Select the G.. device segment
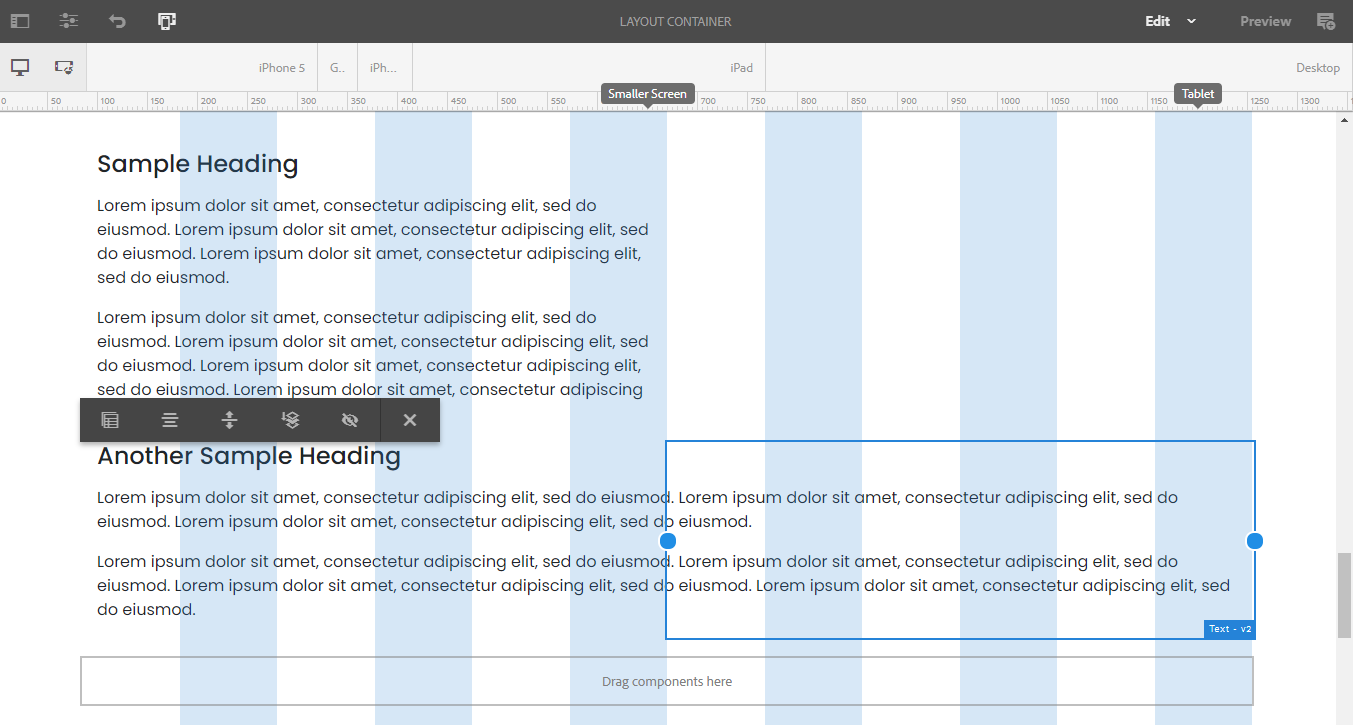The width and height of the screenshot is (1353, 725). pos(337,68)
